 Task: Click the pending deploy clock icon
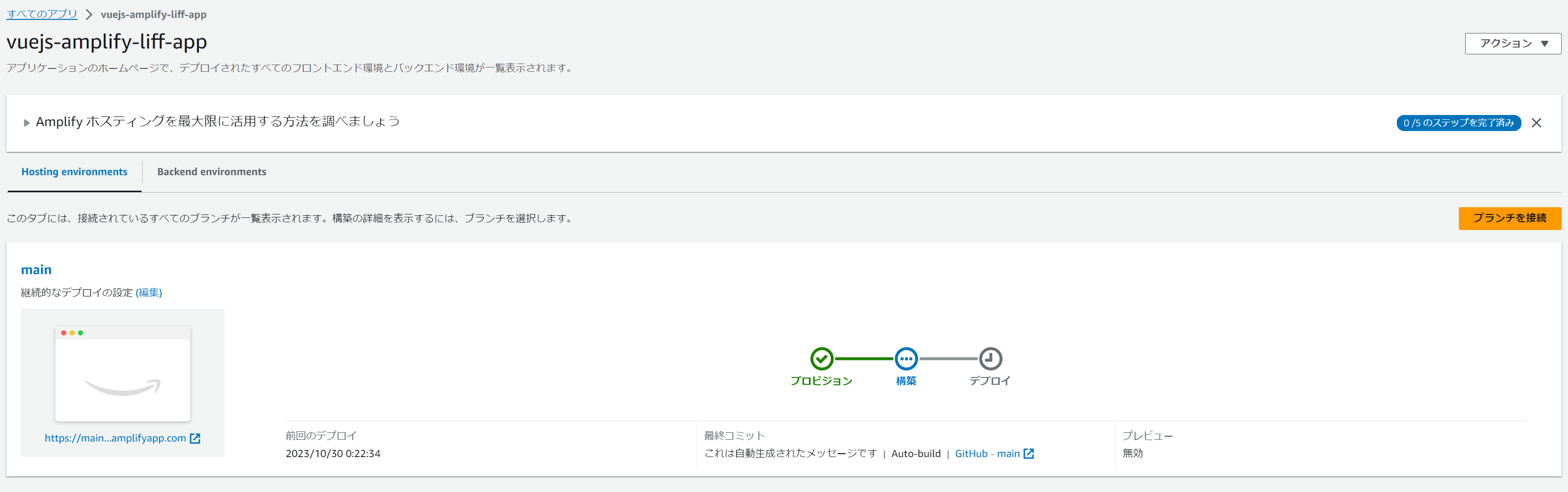tap(990, 359)
